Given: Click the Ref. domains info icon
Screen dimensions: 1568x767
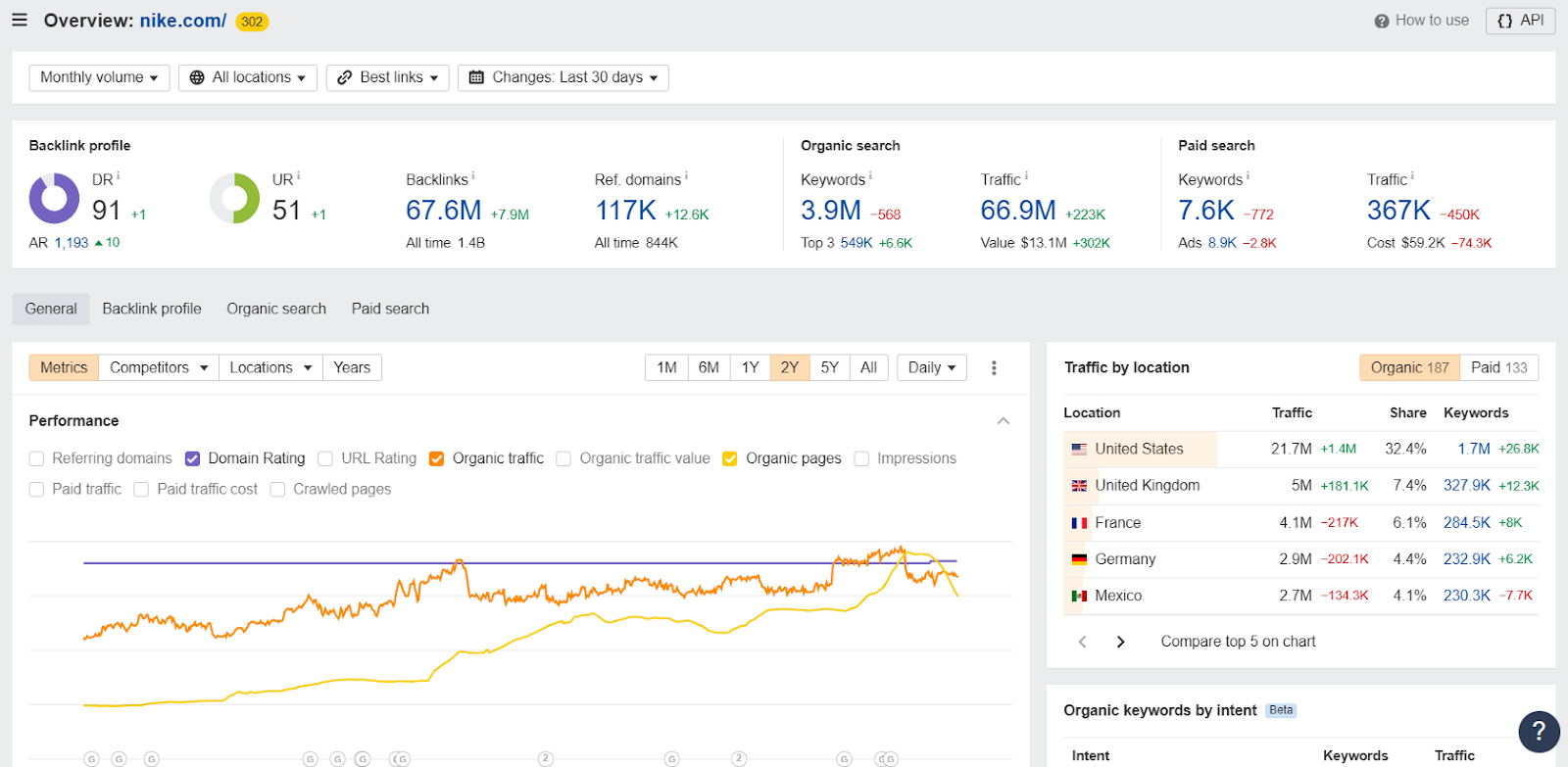Looking at the screenshot, I should click(686, 176).
